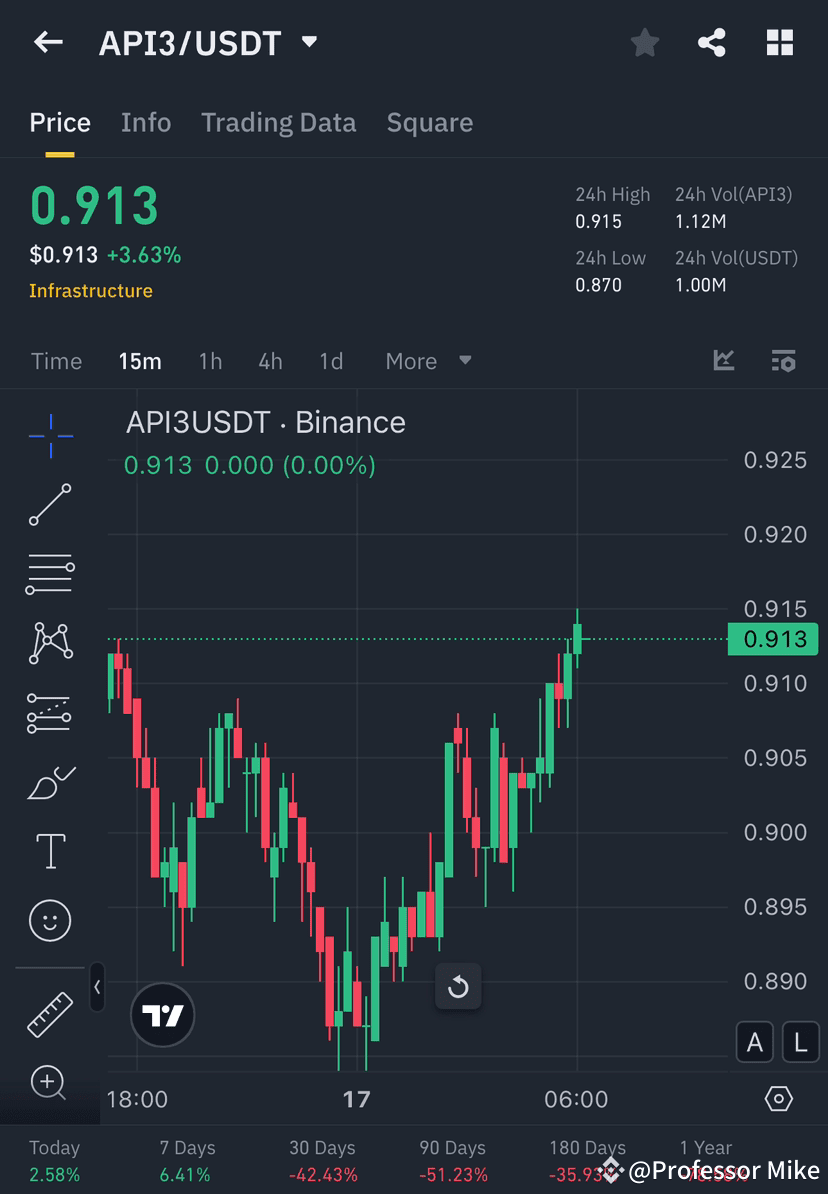The height and width of the screenshot is (1194, 828).
Task: Open the indicators icon above the chart
Action: click(723, 361)
